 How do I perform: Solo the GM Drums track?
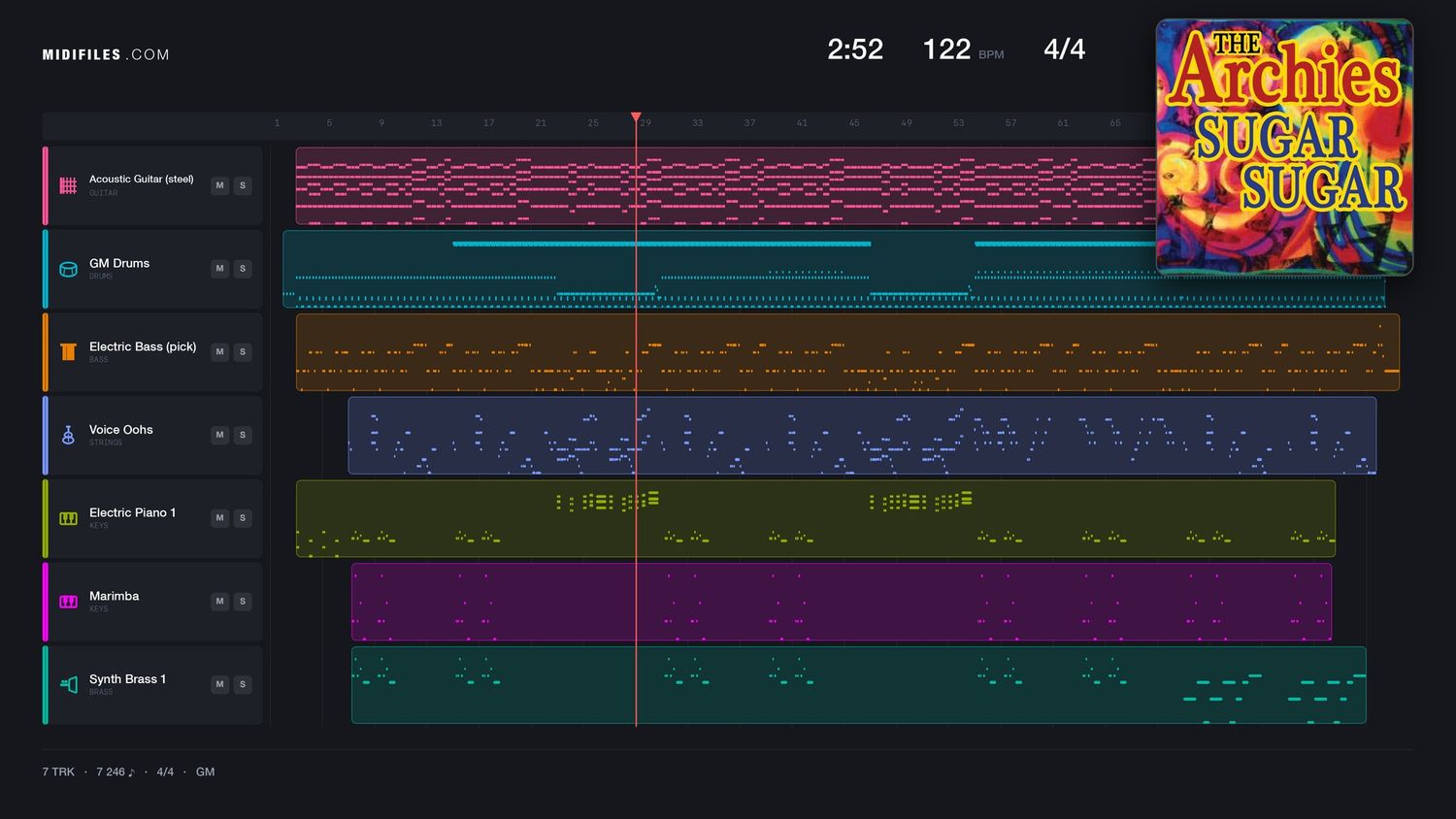click(x=243, y=269)
